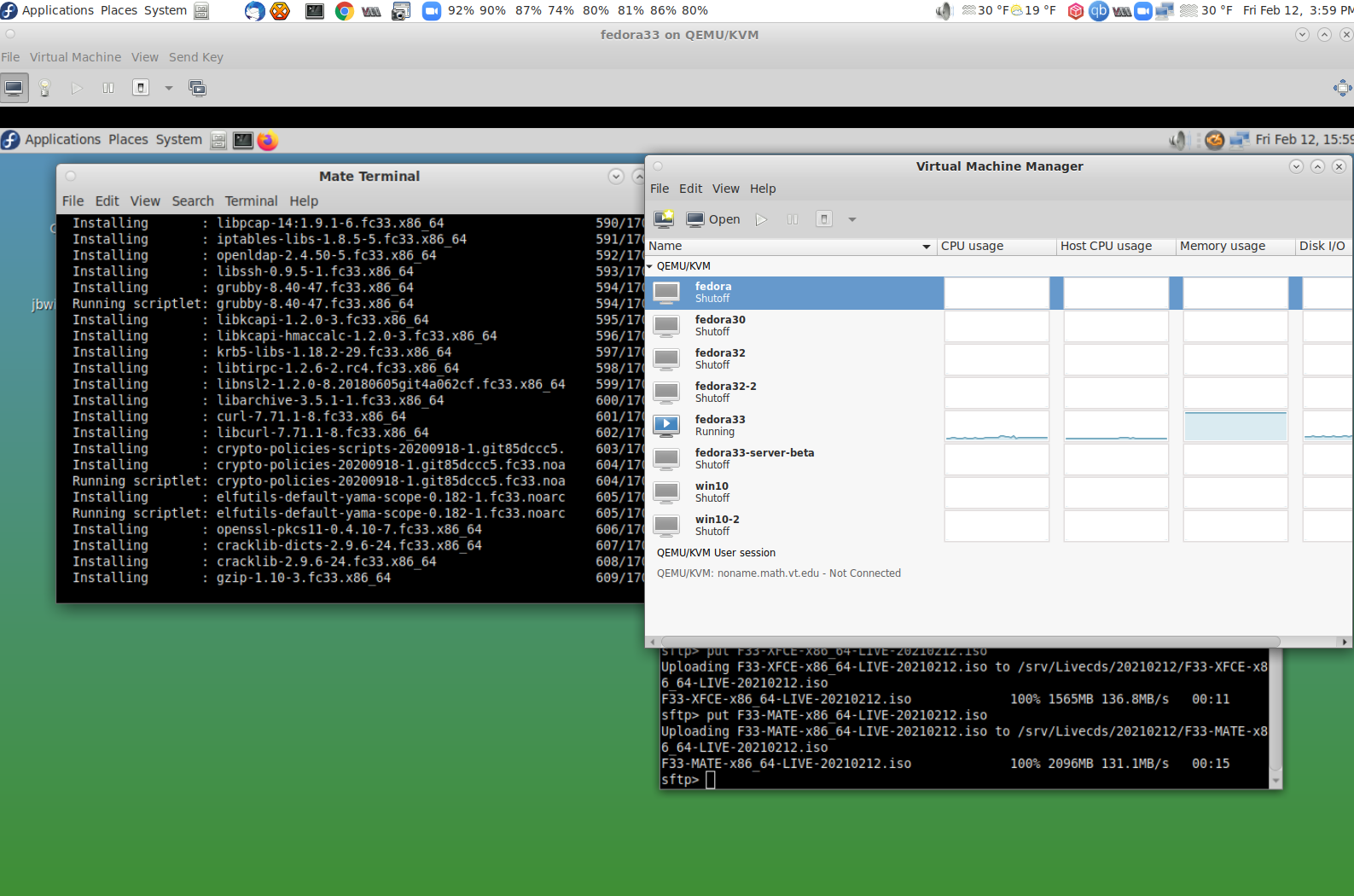Open the host file cabinet launcher icon
Screen dimensions: 1354x896
pos(201,11)
